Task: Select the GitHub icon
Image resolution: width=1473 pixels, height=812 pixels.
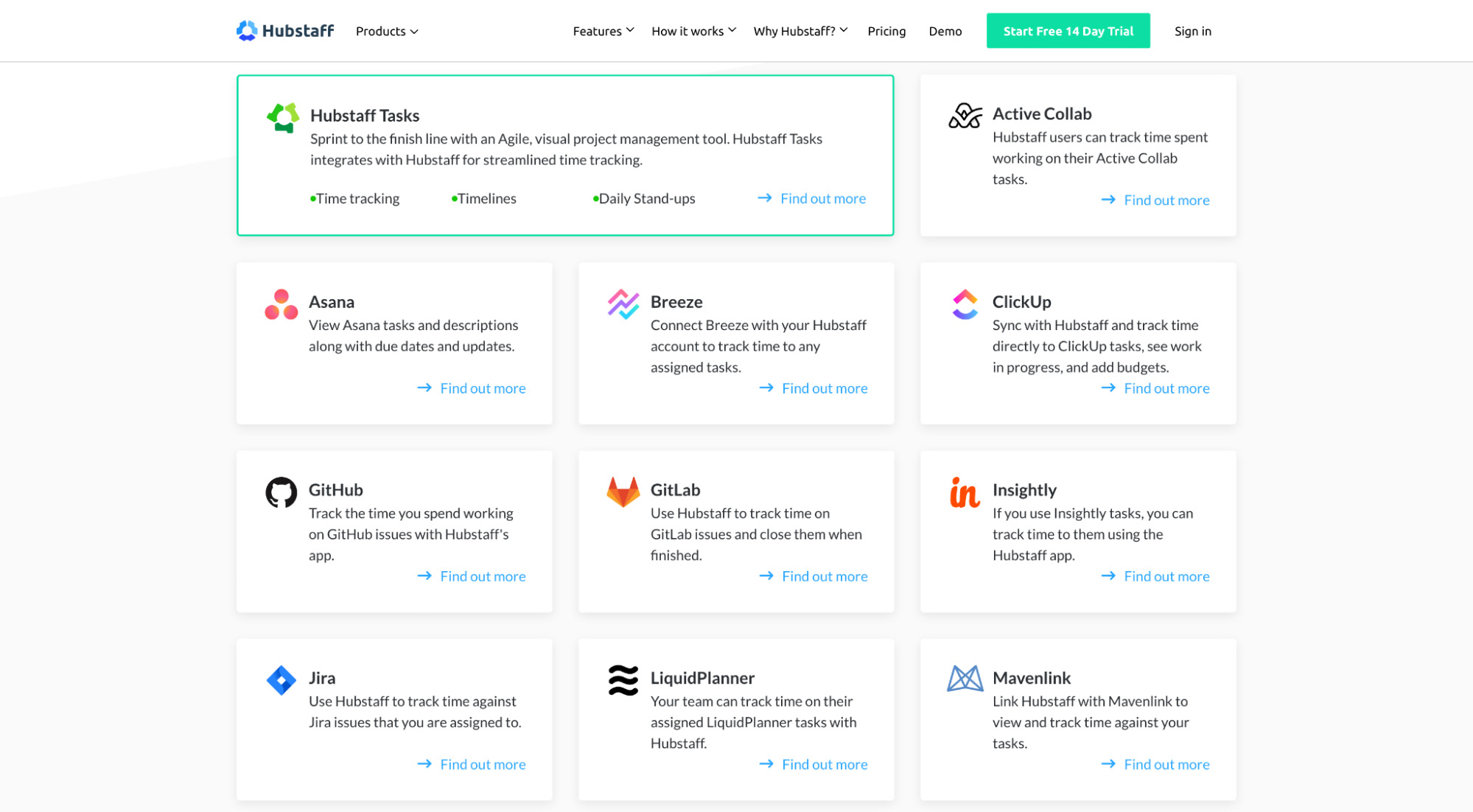Action: [281, 491]
